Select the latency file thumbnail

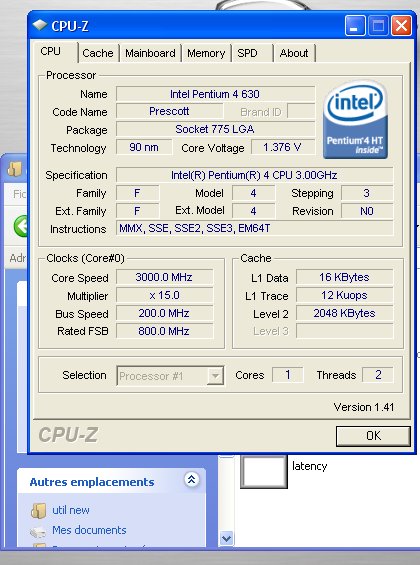[x=264, y=471]
